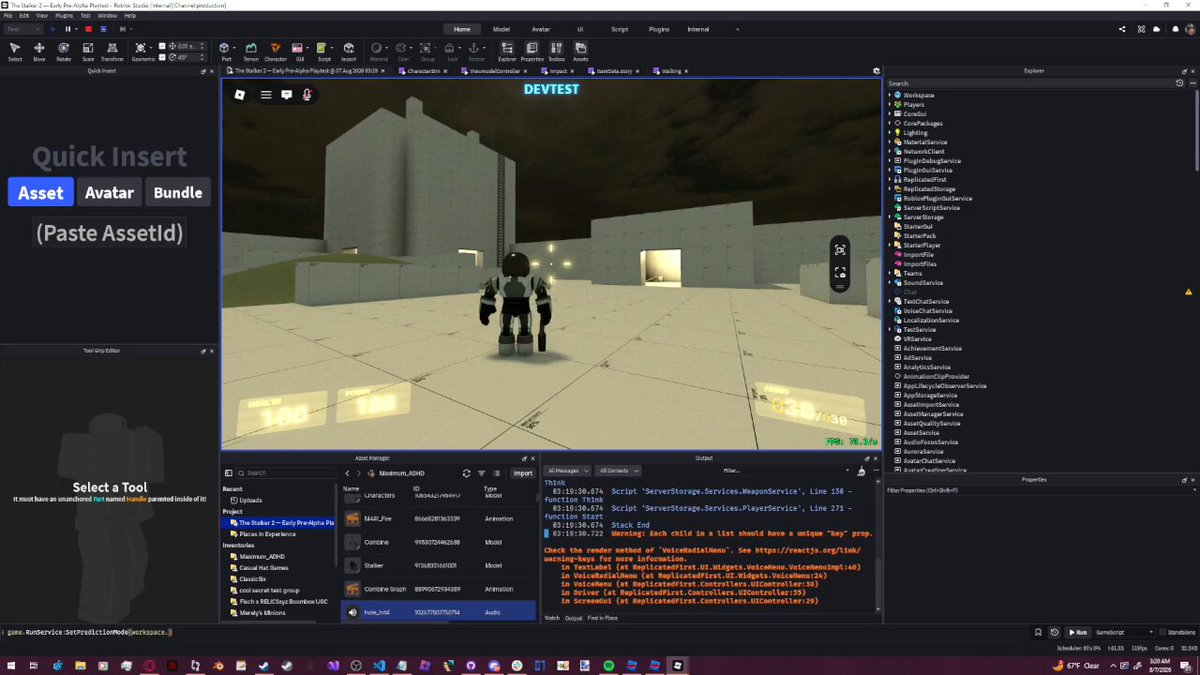Open Spotify from the taskbar

pos(608,665)
